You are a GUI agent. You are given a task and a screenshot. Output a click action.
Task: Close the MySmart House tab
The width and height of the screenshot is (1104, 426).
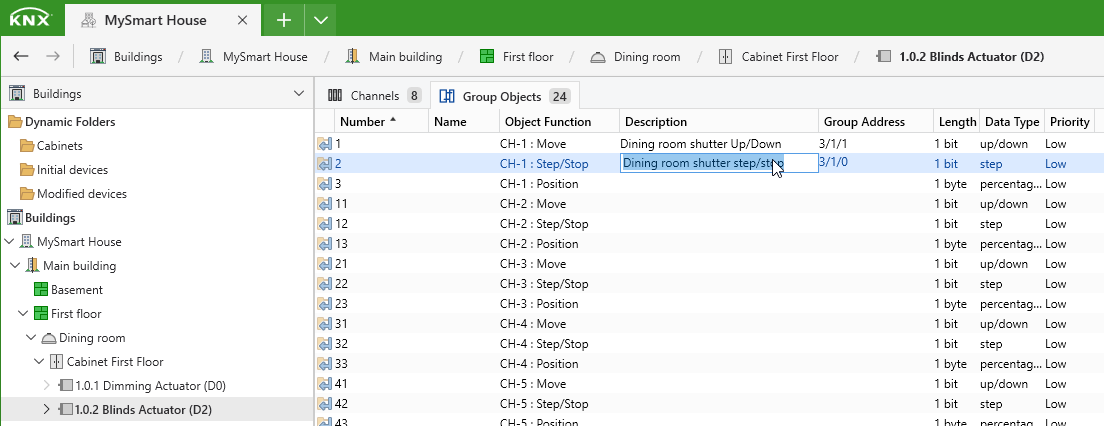click(242, 20)
